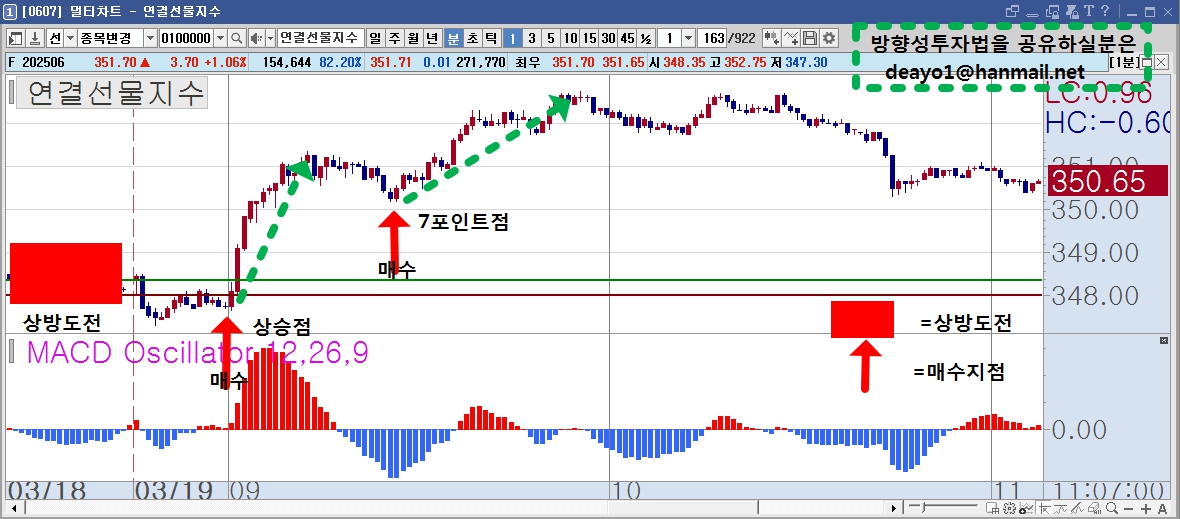Click the 202506 contract code text
The image size is (1180, 519).
(42, 62)
